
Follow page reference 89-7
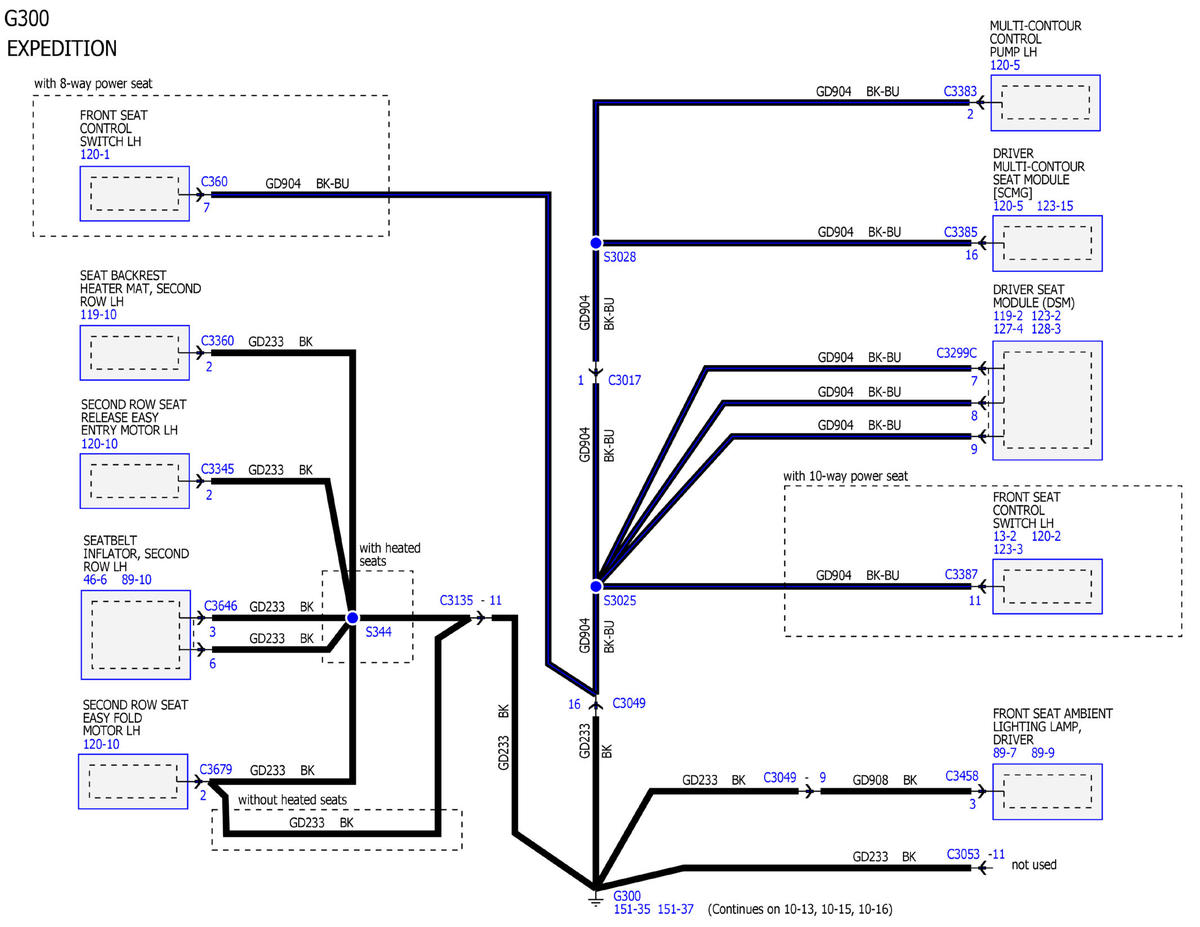pyautogui.click(x=1005, y=753)
